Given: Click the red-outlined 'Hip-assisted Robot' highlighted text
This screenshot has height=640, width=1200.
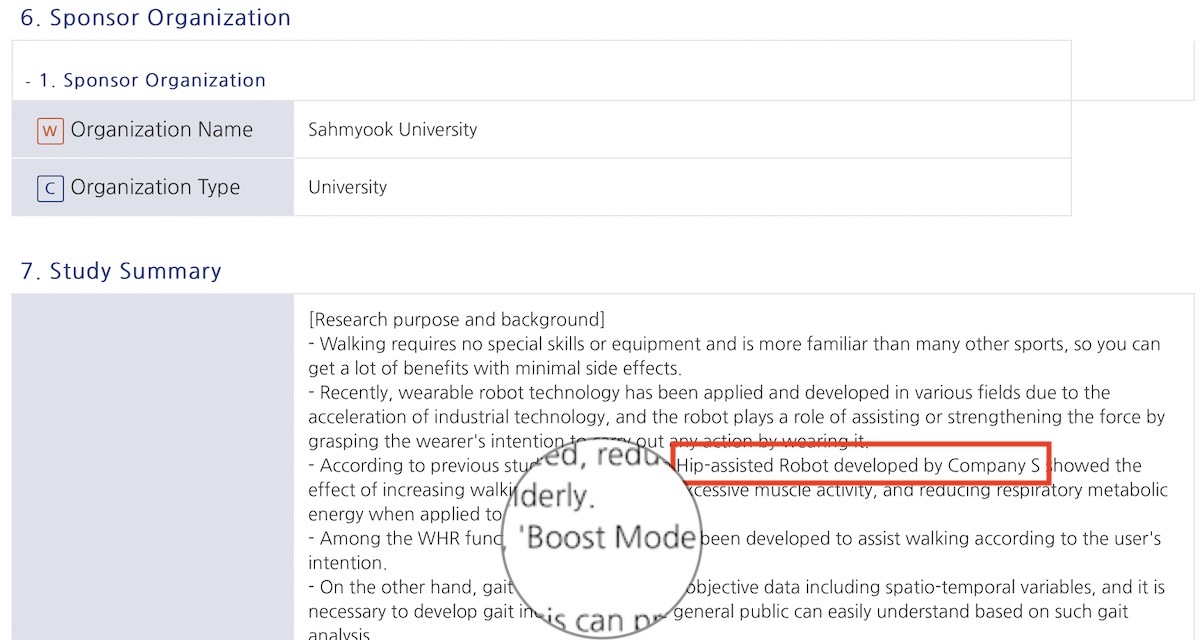Looking at the screenshot, I should [860, 465].
